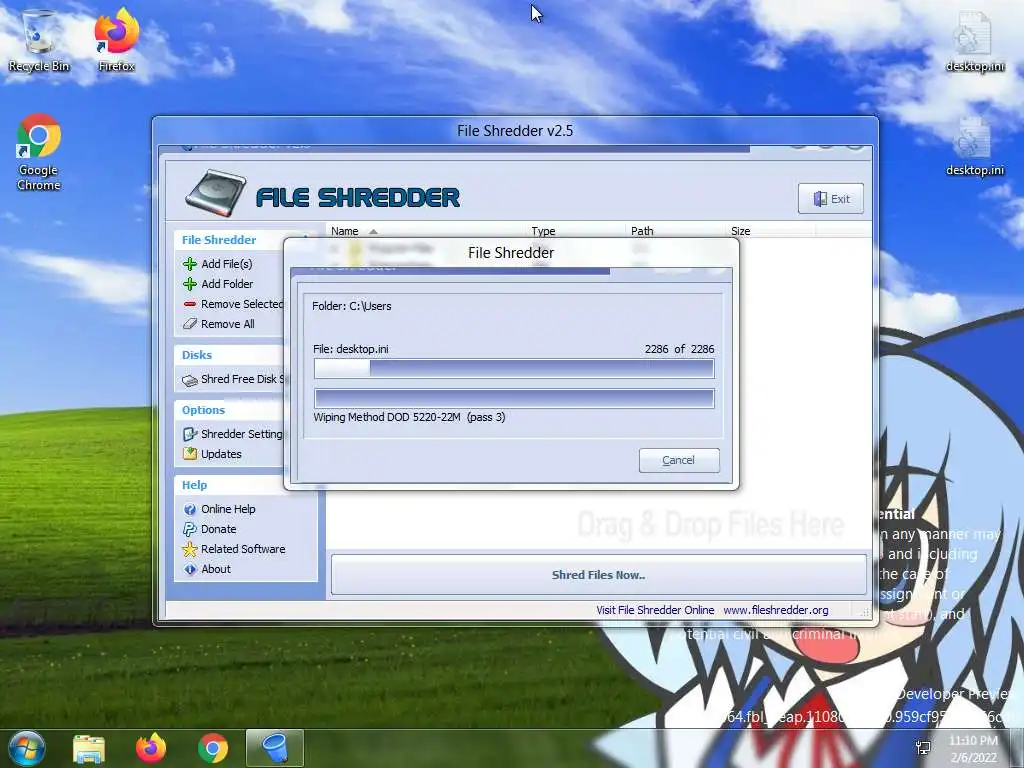
Task: Click the red minus Remove Selected icon
Action: (190, 304)
